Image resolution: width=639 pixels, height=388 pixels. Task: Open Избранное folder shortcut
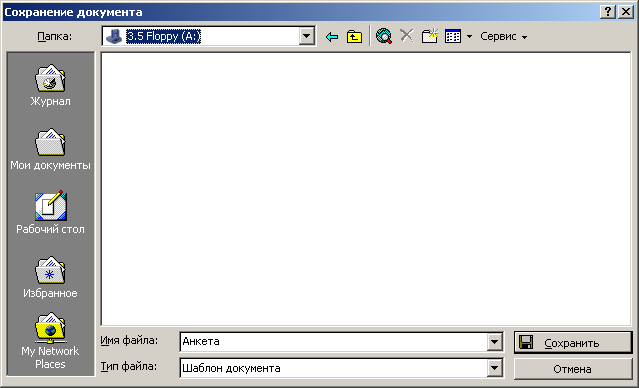51,278
